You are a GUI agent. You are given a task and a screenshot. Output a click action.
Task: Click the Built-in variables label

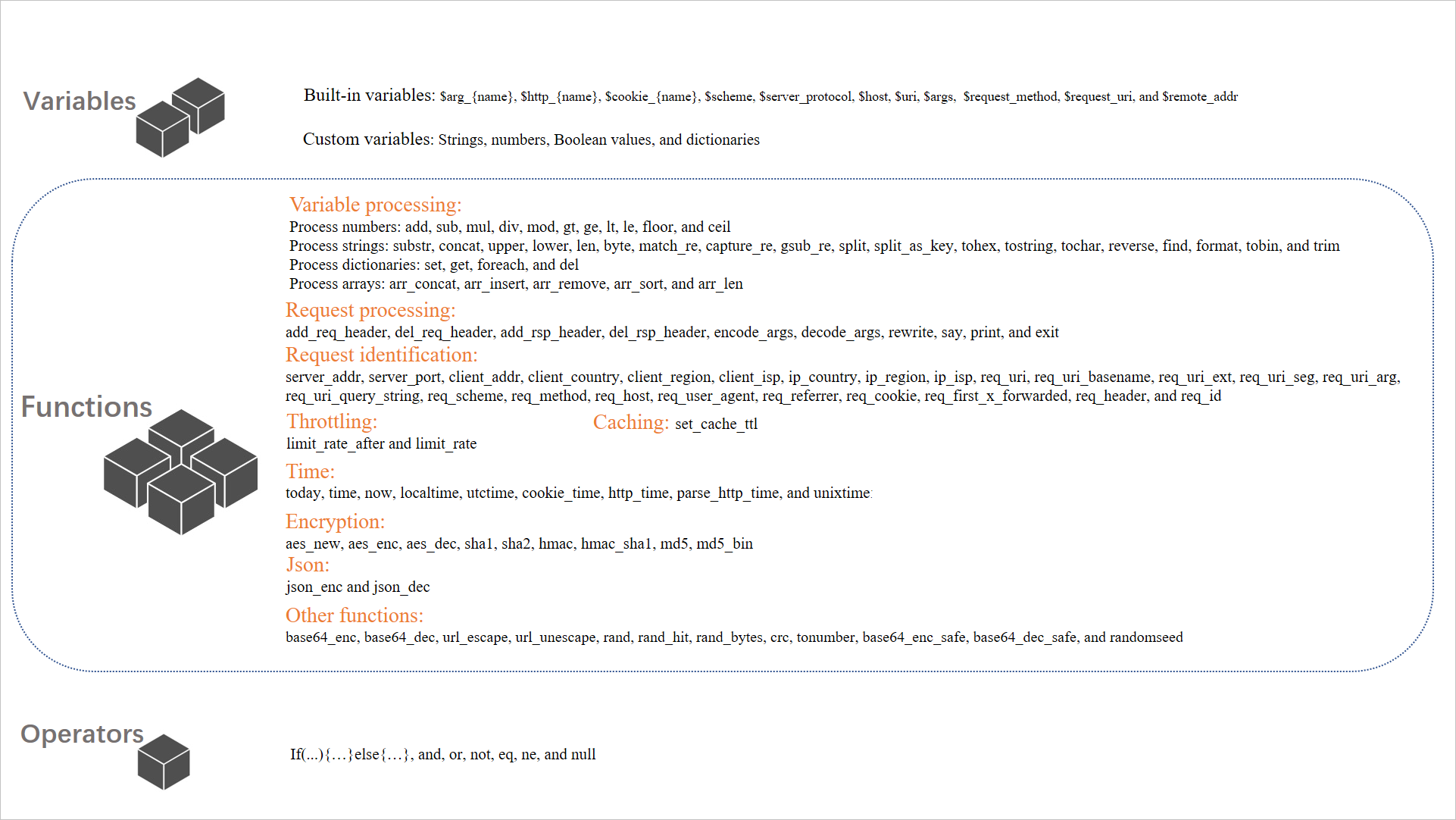(369, 95)
